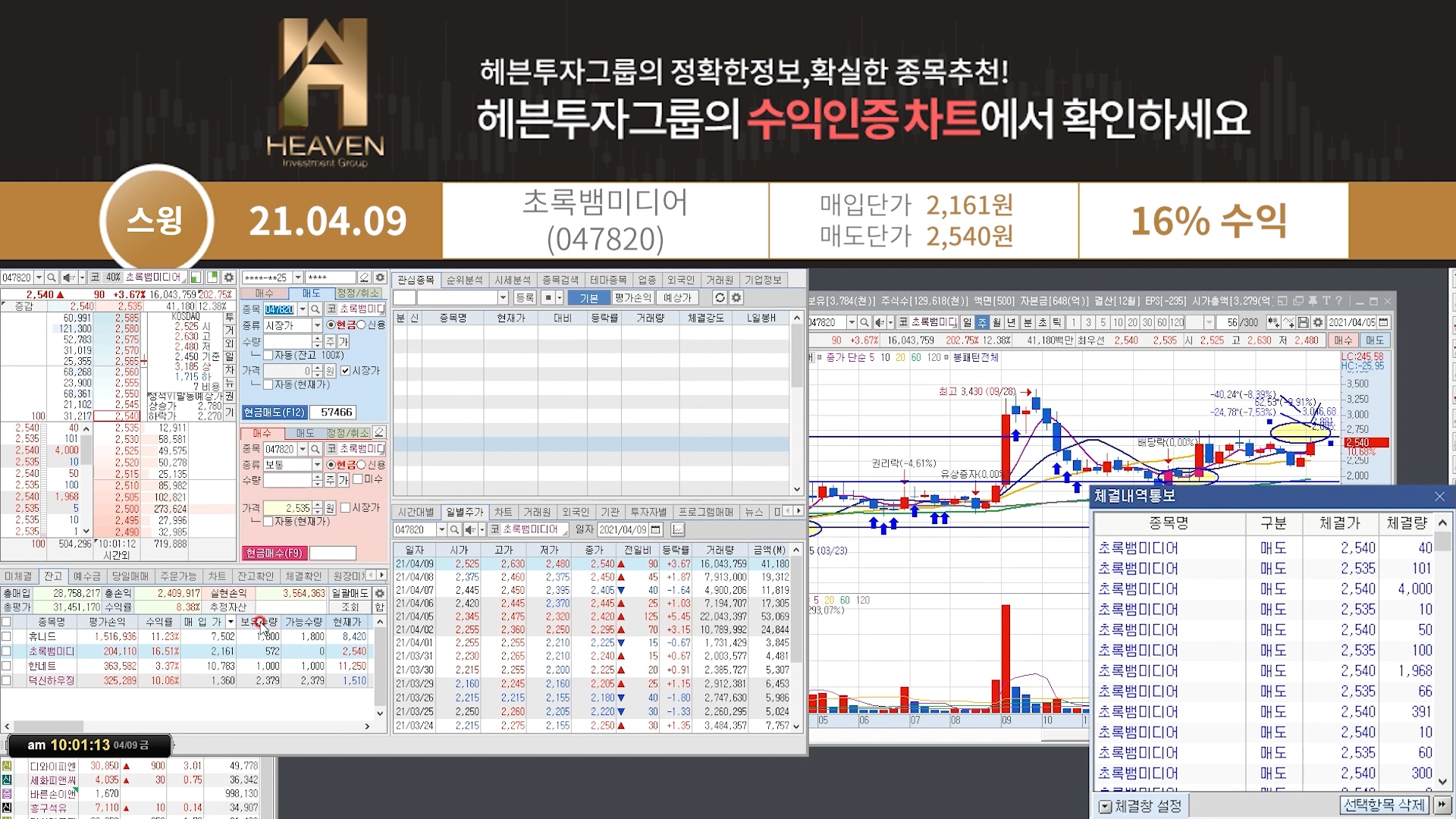1456x819 pixels.
Task: Open stock search in the quote panel header
Action: pyautogui.click(x=51, y=278)
